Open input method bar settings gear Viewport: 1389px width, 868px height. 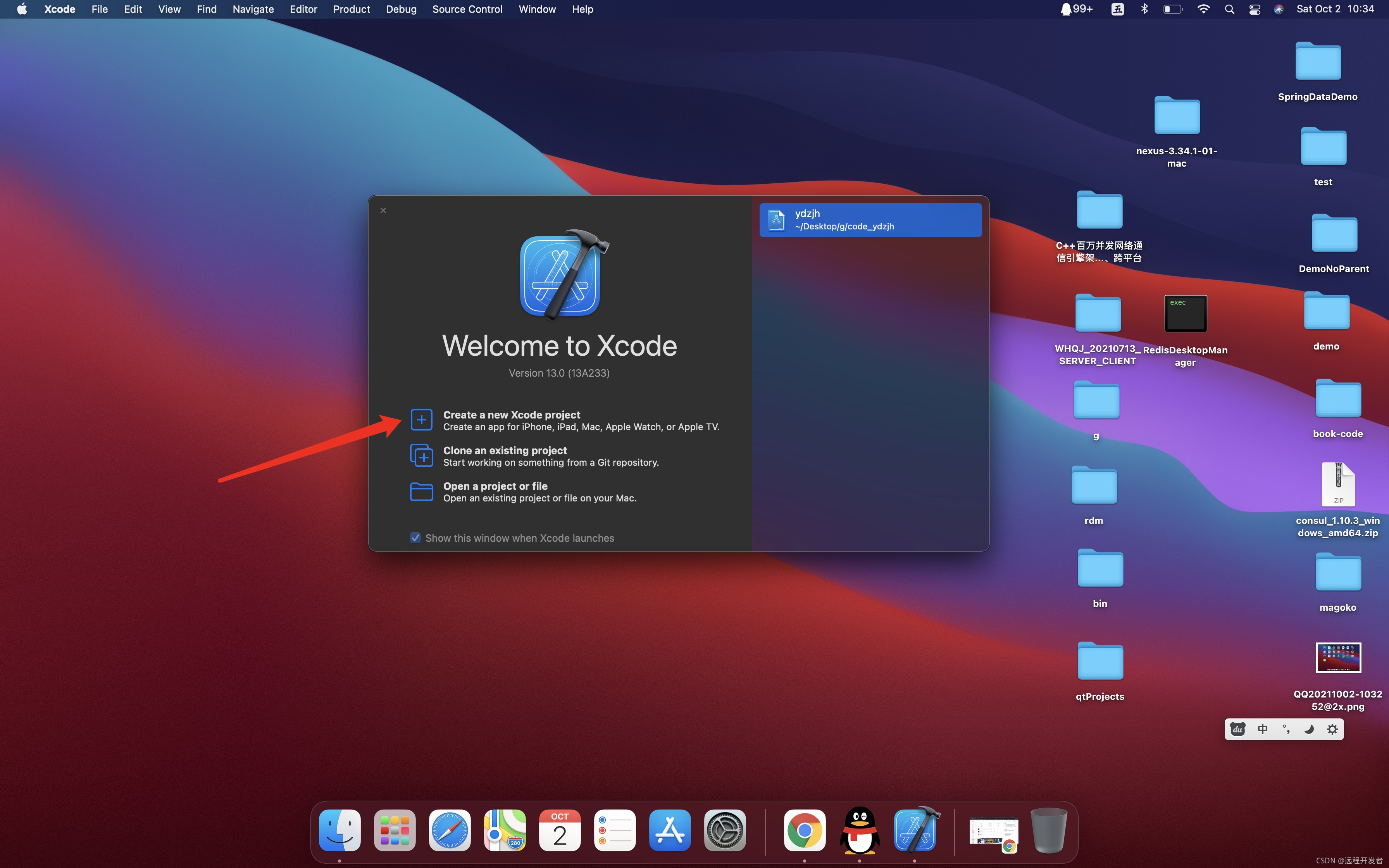point(1332,729)
